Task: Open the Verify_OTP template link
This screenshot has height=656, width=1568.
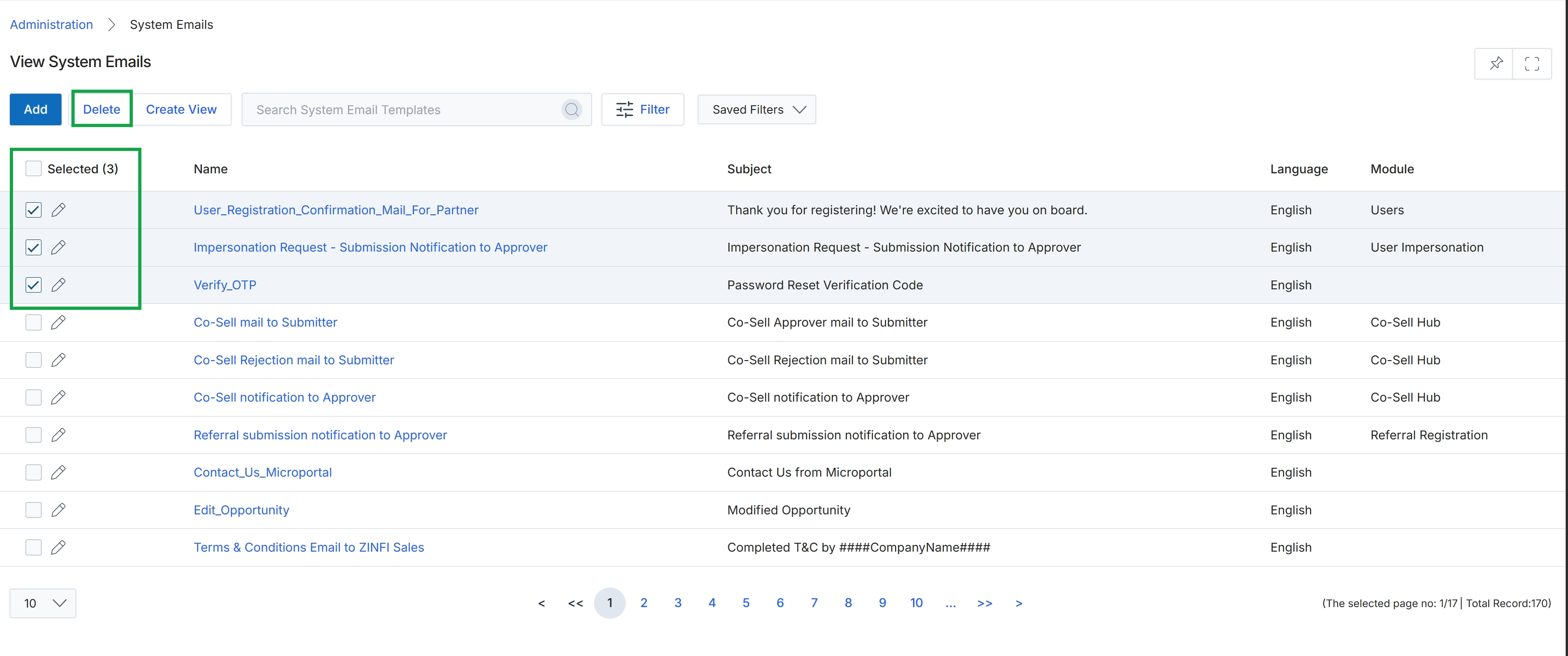Action: [225, 285]
